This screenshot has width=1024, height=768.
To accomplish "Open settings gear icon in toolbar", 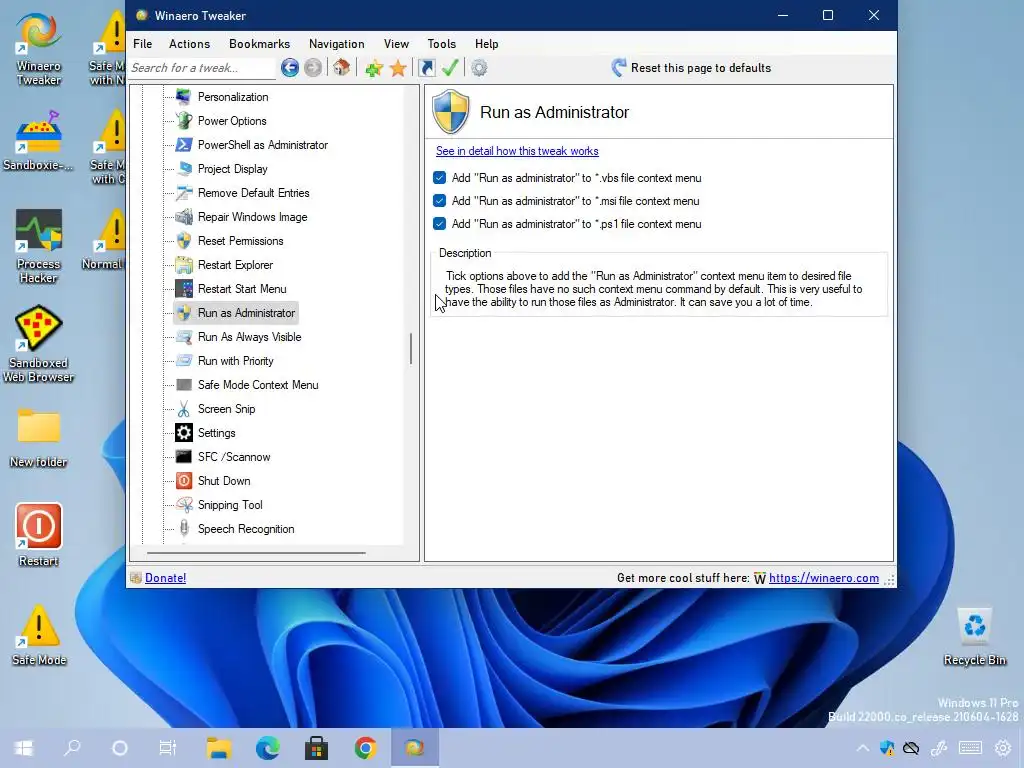I will click(x=479, y=68).
